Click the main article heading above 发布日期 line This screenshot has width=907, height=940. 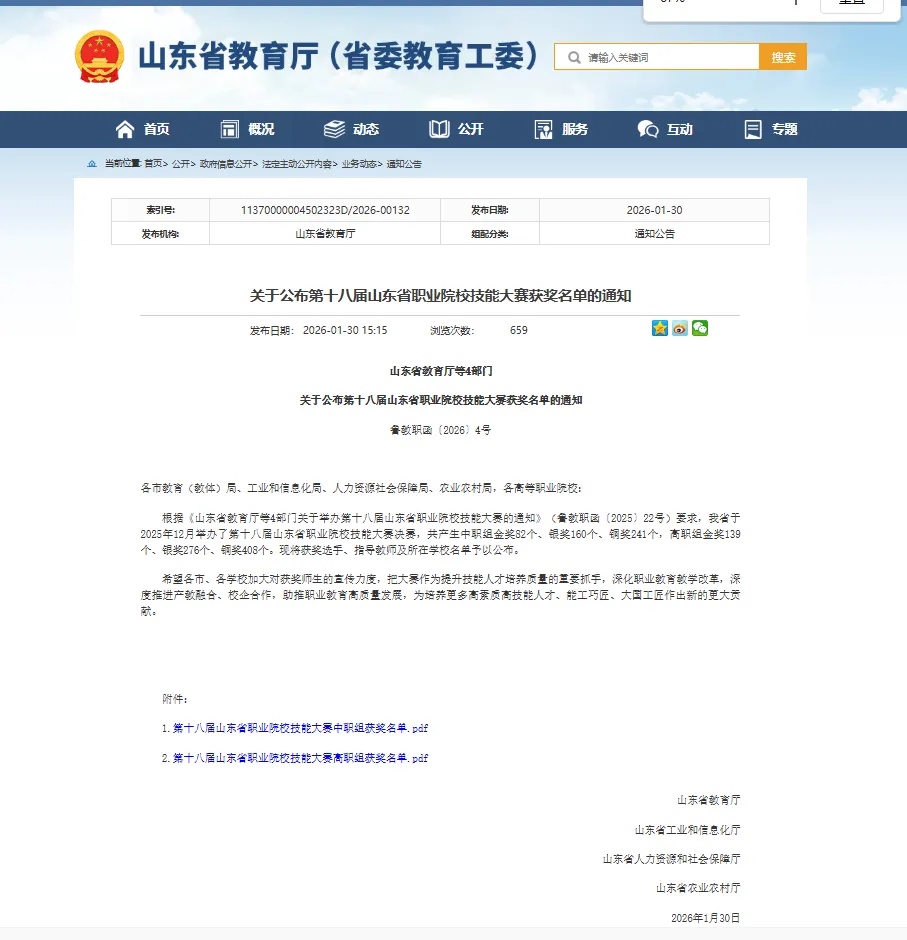[440, 296]
